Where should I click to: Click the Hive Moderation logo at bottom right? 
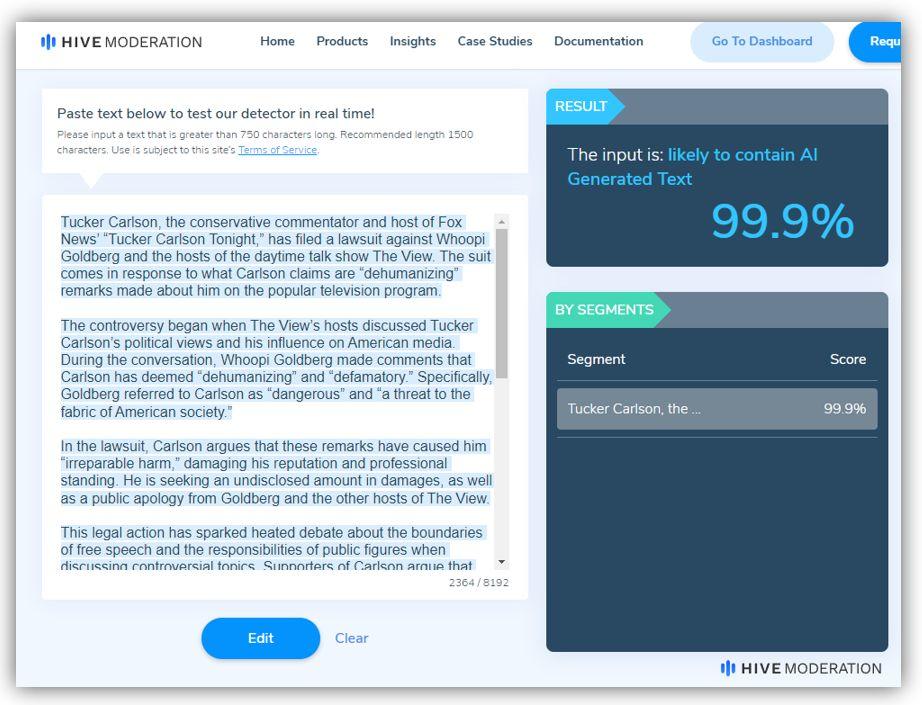click(x=801, y=669)
